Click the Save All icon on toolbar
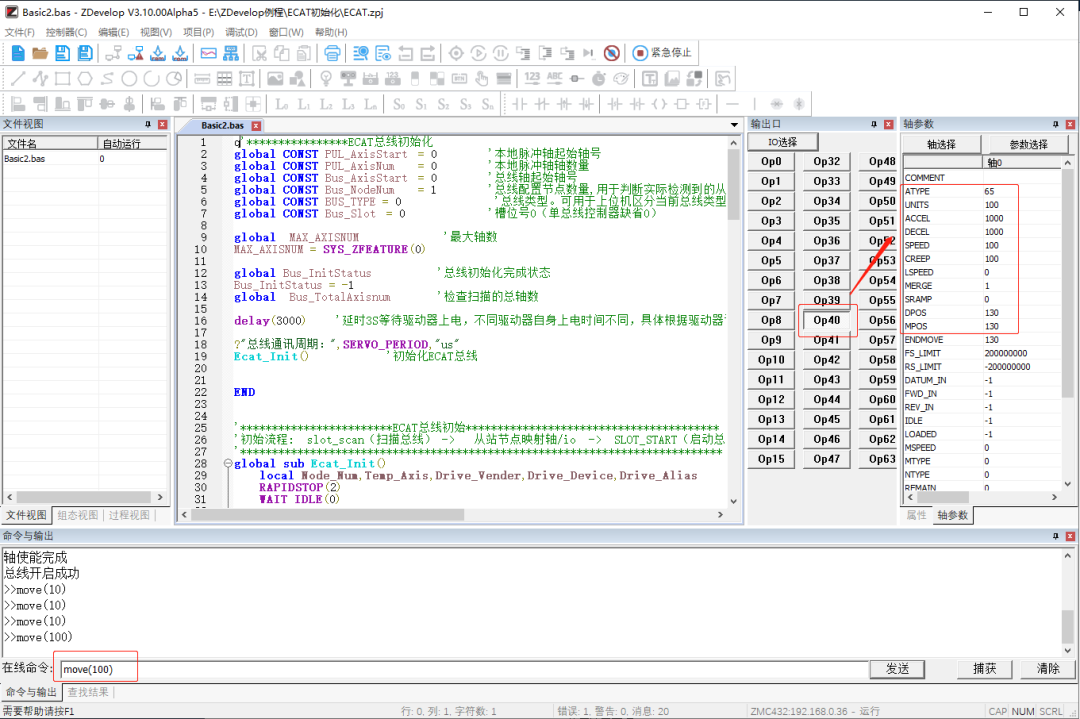1080x719 pixels. click(84, 53)
